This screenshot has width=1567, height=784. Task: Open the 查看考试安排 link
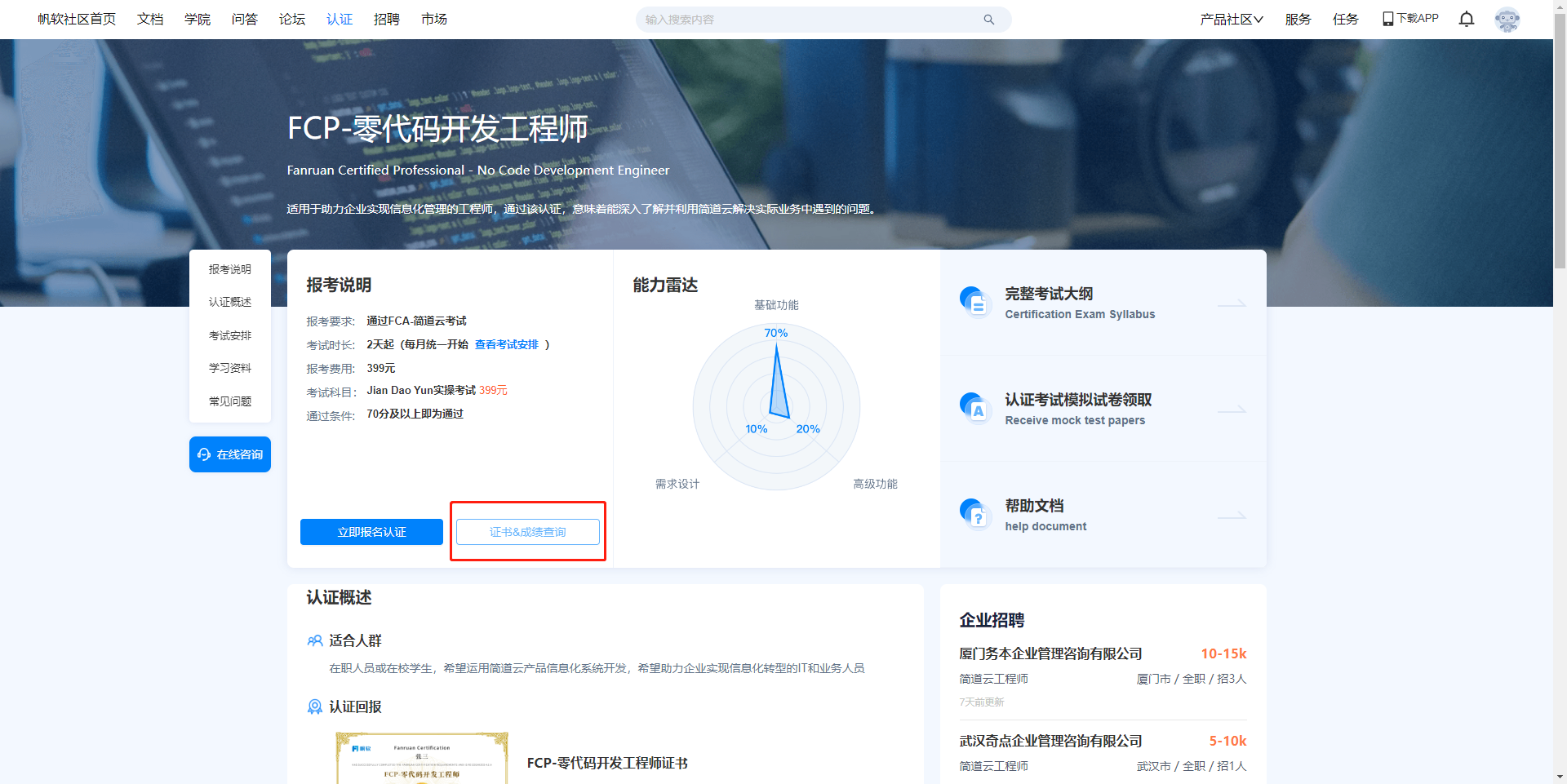tap(507, 344)
